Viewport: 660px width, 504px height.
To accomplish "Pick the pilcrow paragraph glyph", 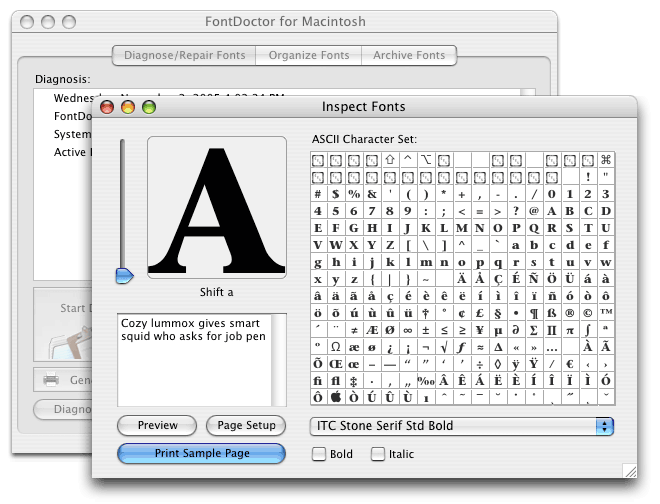I will (534, 313).
